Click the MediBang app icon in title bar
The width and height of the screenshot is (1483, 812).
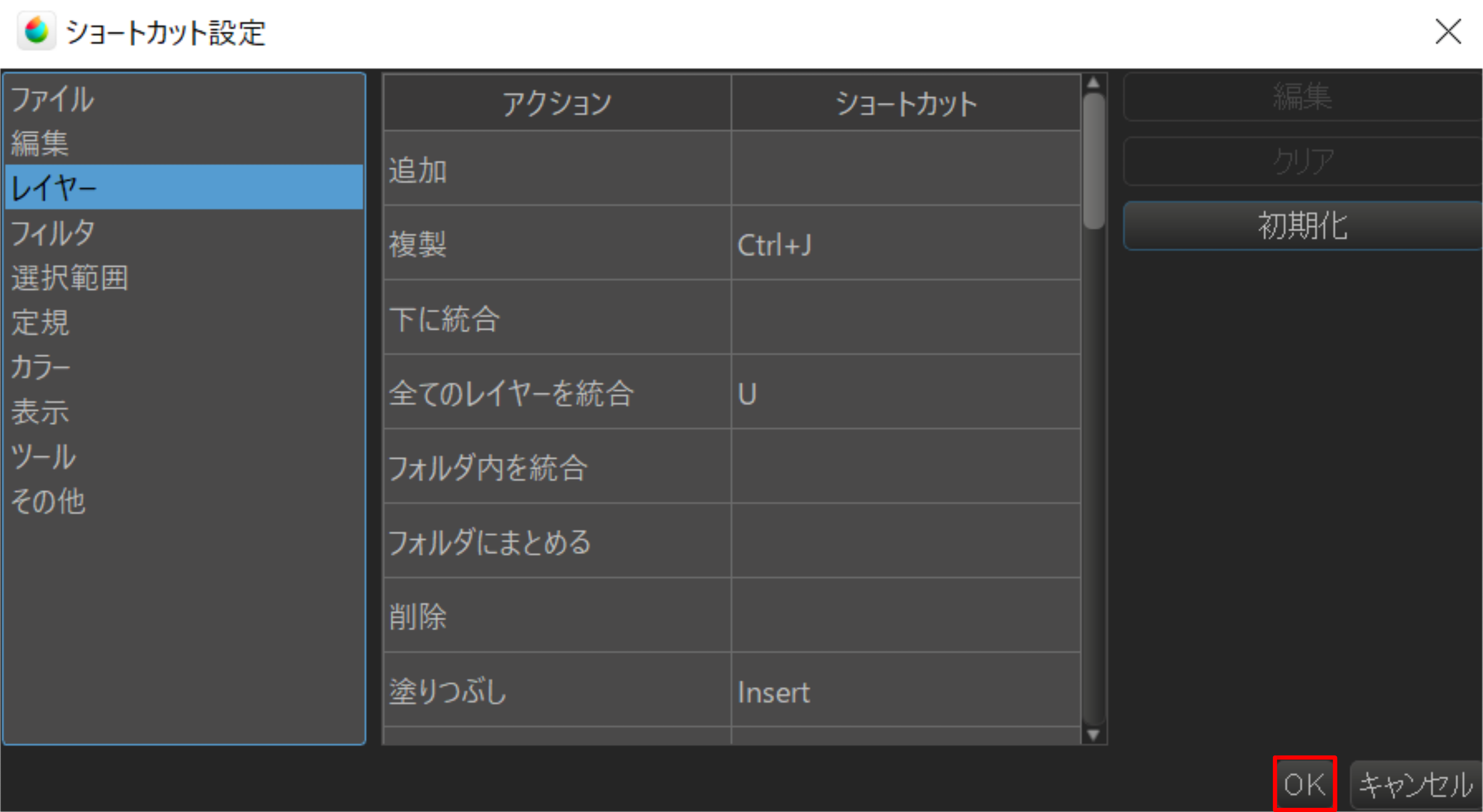[x=36, y=31]
